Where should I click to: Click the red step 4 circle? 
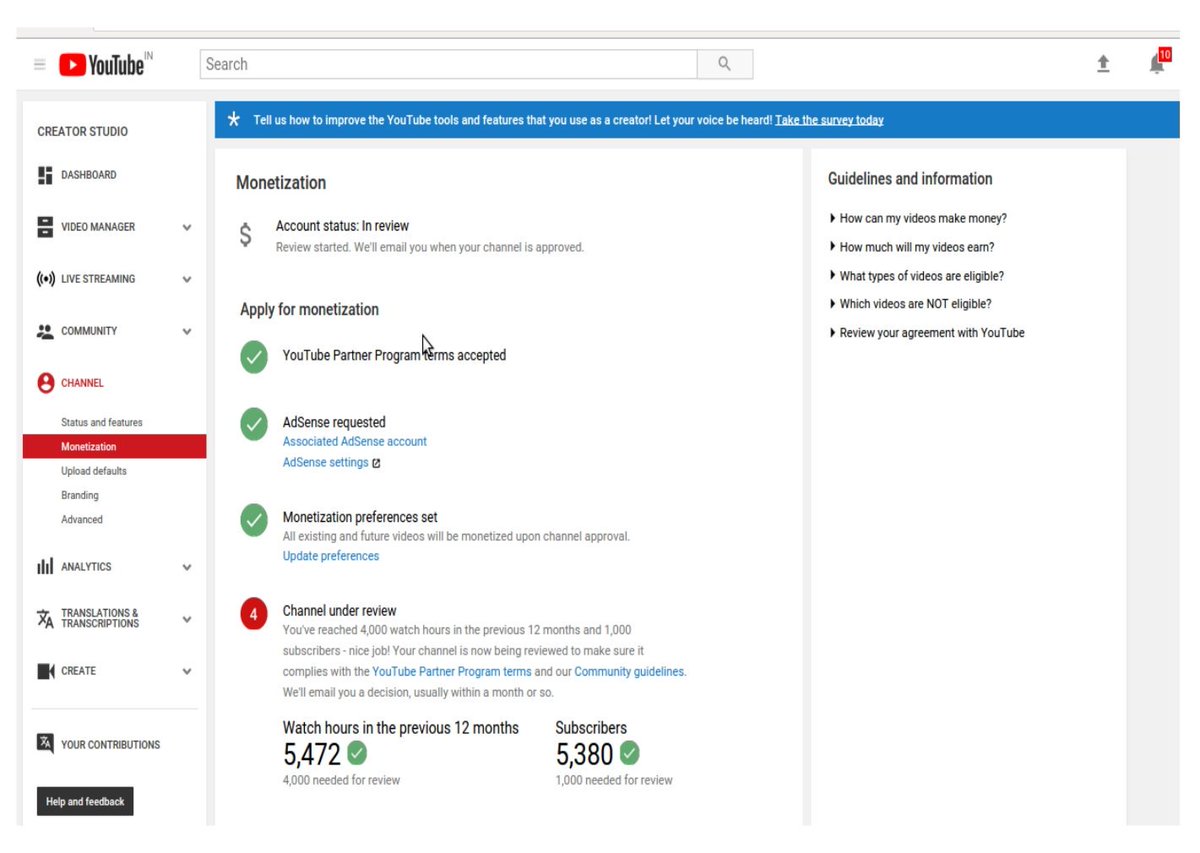tap(254, 615)
